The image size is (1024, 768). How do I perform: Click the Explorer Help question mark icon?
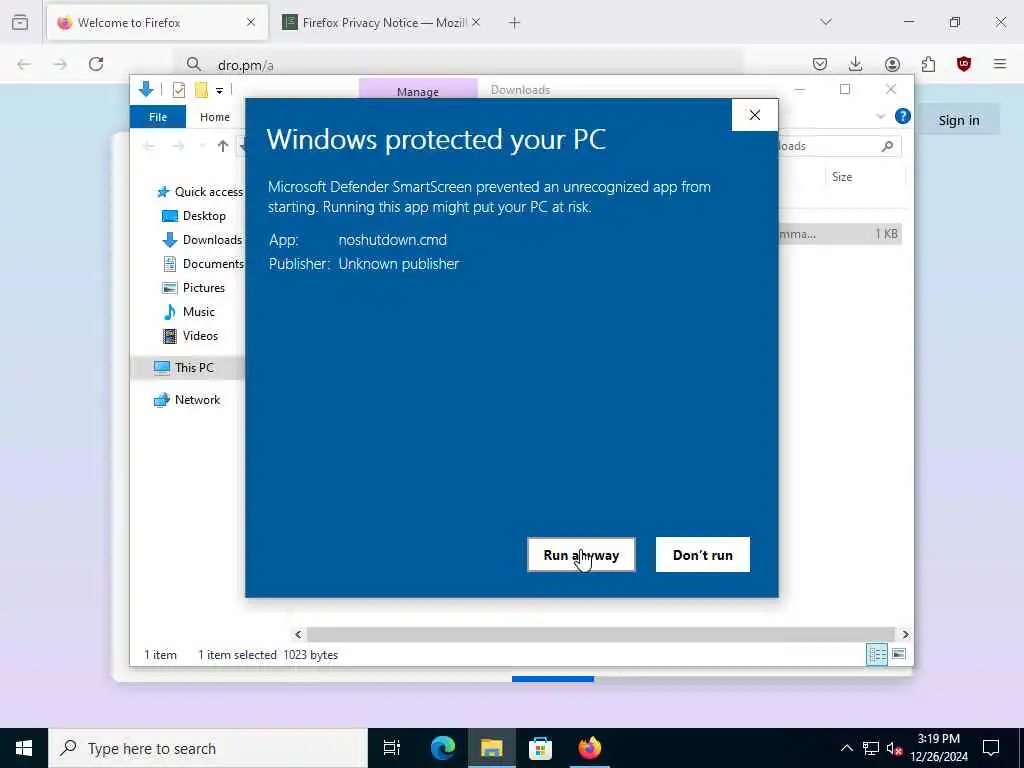click(903, 116)
